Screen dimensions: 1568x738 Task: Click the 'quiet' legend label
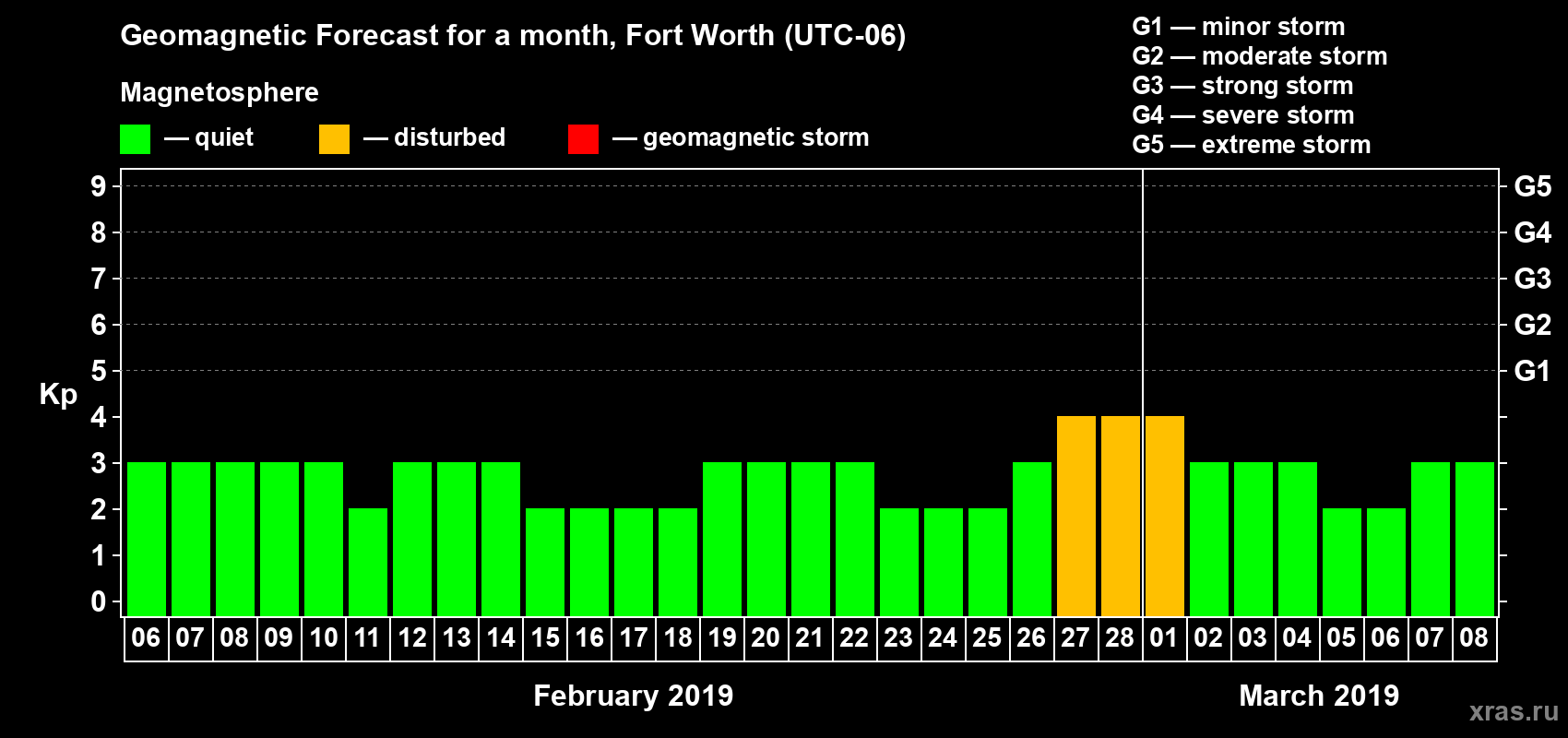tap(224, 137)
